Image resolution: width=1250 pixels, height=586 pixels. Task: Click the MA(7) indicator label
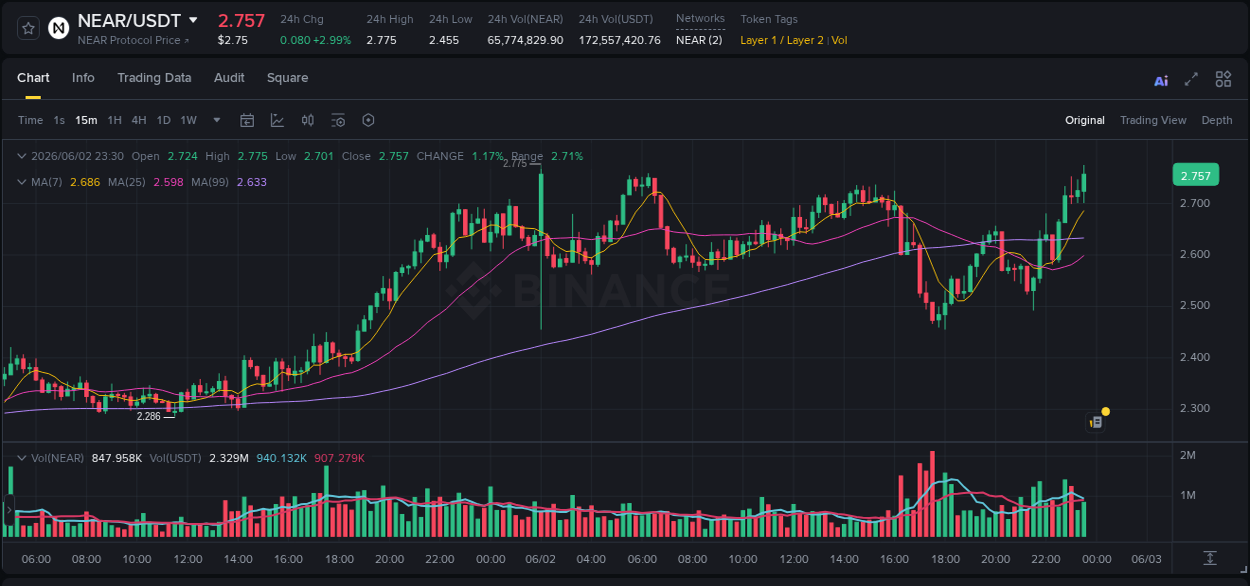(47, 182)
